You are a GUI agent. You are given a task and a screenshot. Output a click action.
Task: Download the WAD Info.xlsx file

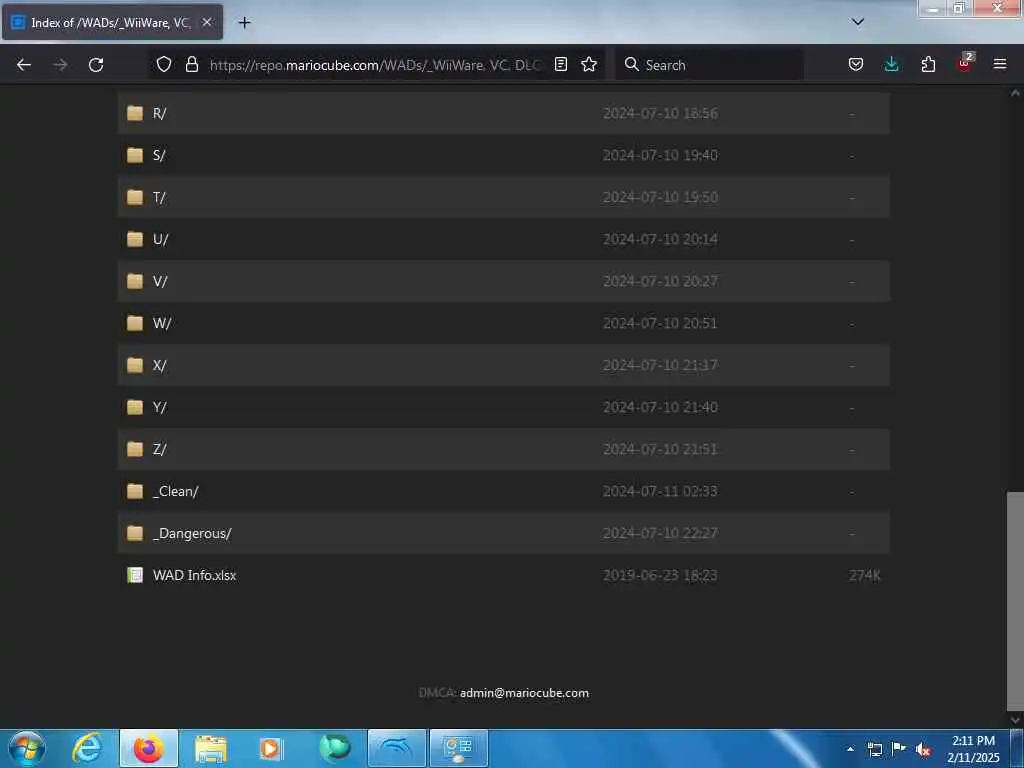[x=195, y=575]
